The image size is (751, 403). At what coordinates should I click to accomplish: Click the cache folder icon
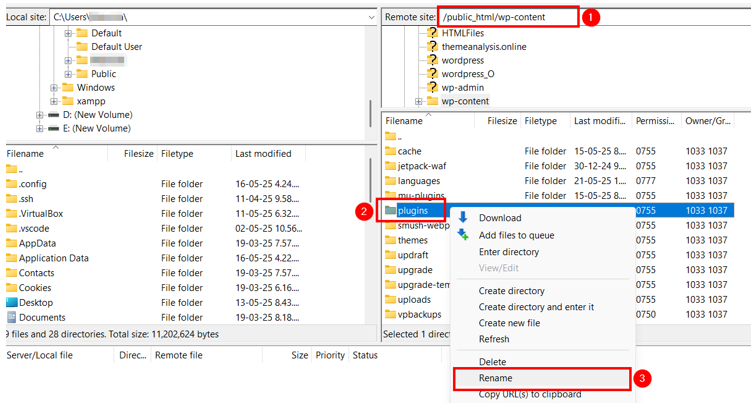point(390,151)
